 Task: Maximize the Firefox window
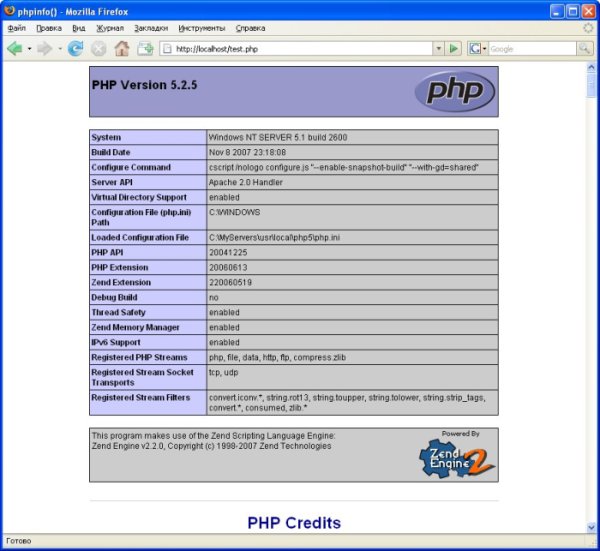point(573,11)
